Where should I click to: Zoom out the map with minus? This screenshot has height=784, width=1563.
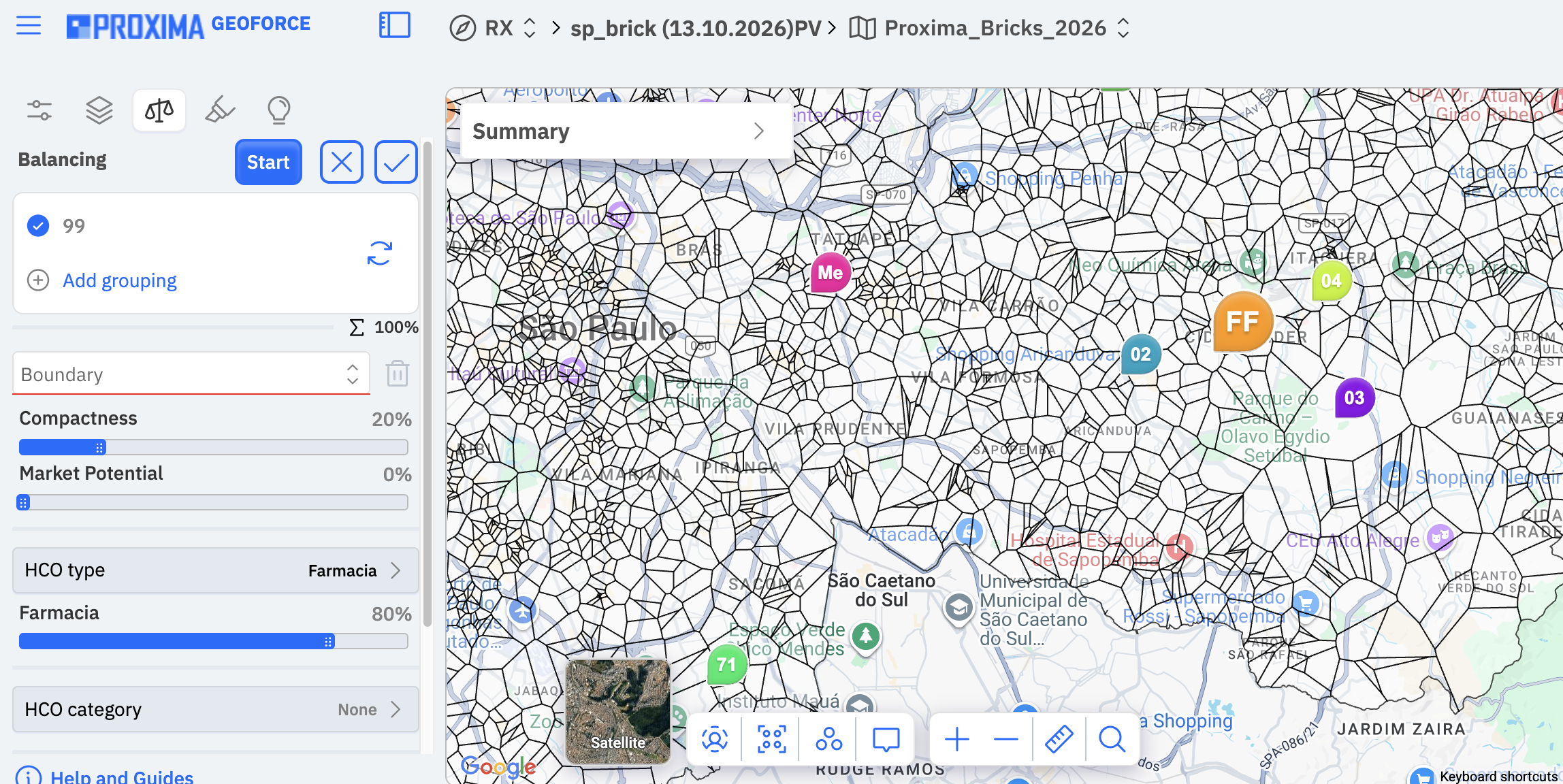[1006, 738]
